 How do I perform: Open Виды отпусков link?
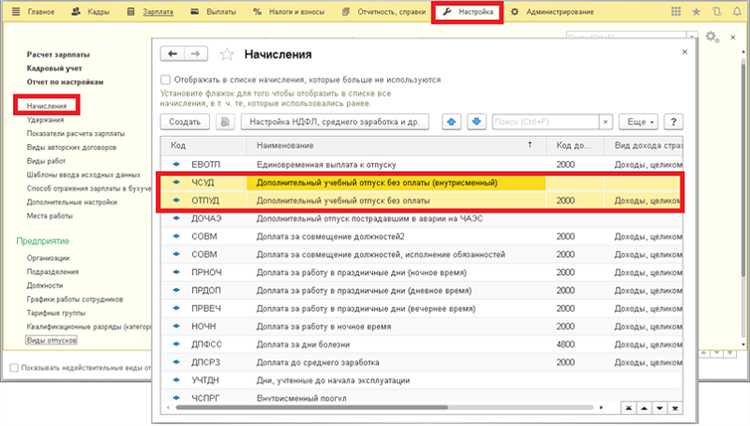click(51, 340)
